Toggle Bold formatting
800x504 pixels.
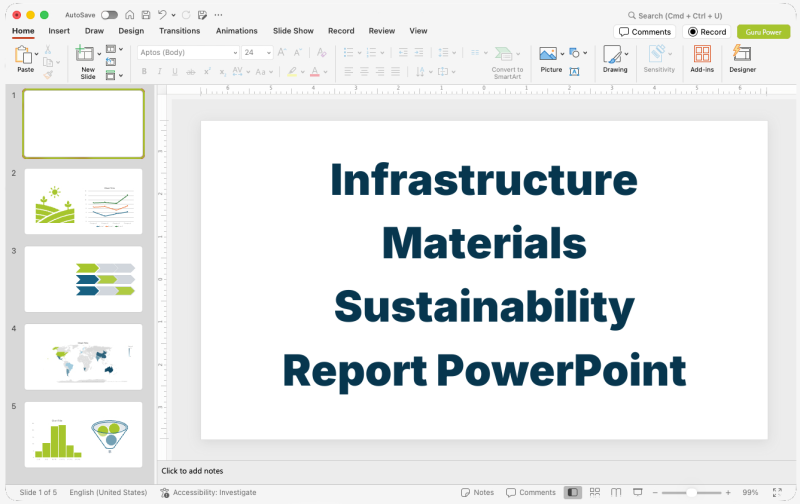(144, 71)
